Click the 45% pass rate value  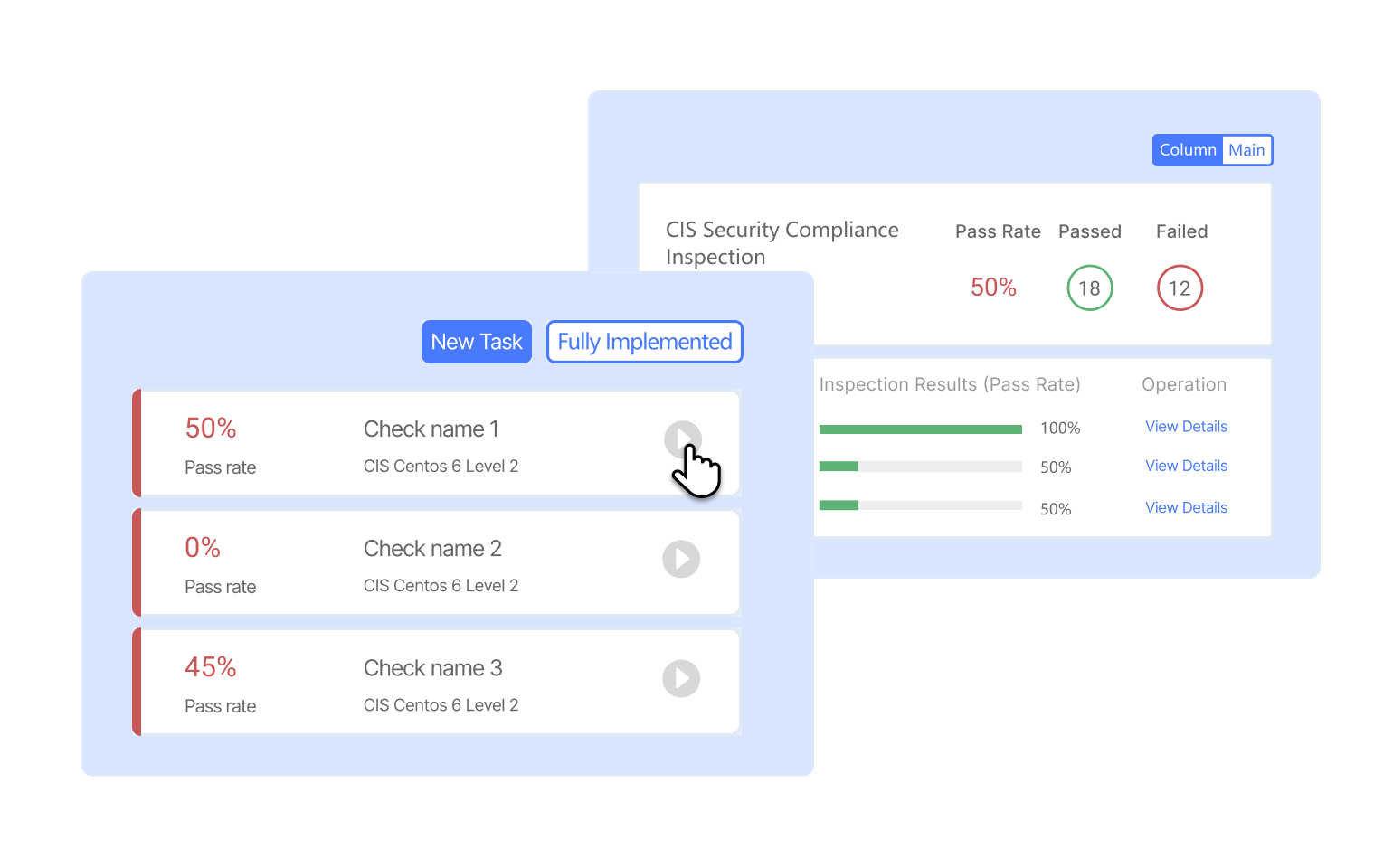210,667
